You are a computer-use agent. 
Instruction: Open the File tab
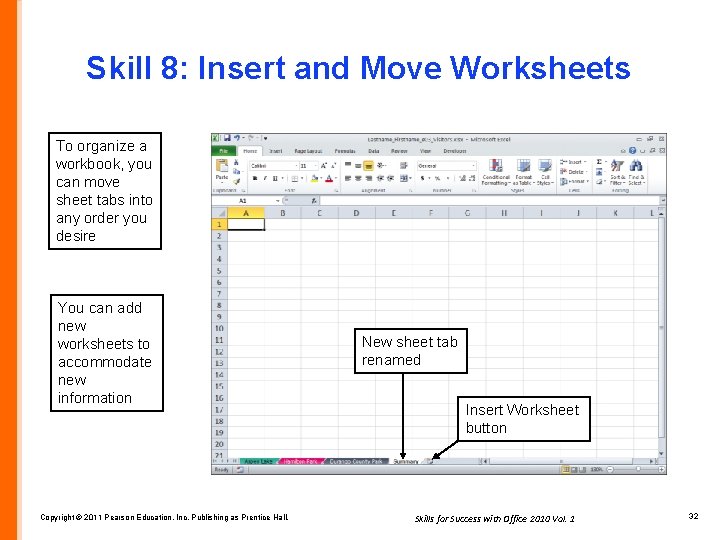224,151
